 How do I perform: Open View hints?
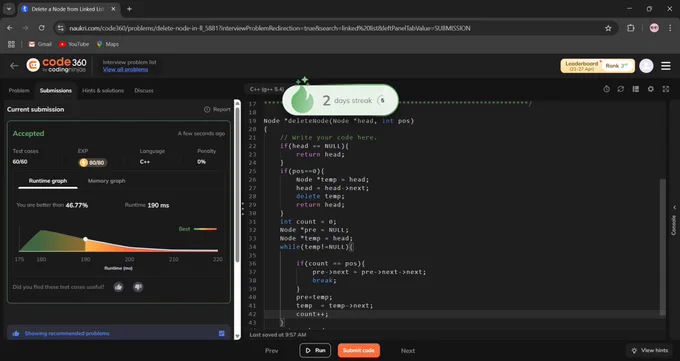(x=649, y=351)
